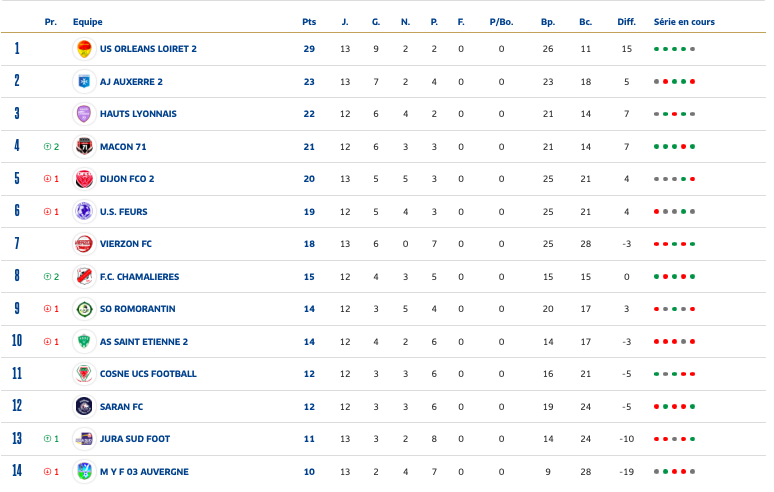
Task: Open the M Y F 03 Auvergne link
Action: pos(144,472)
